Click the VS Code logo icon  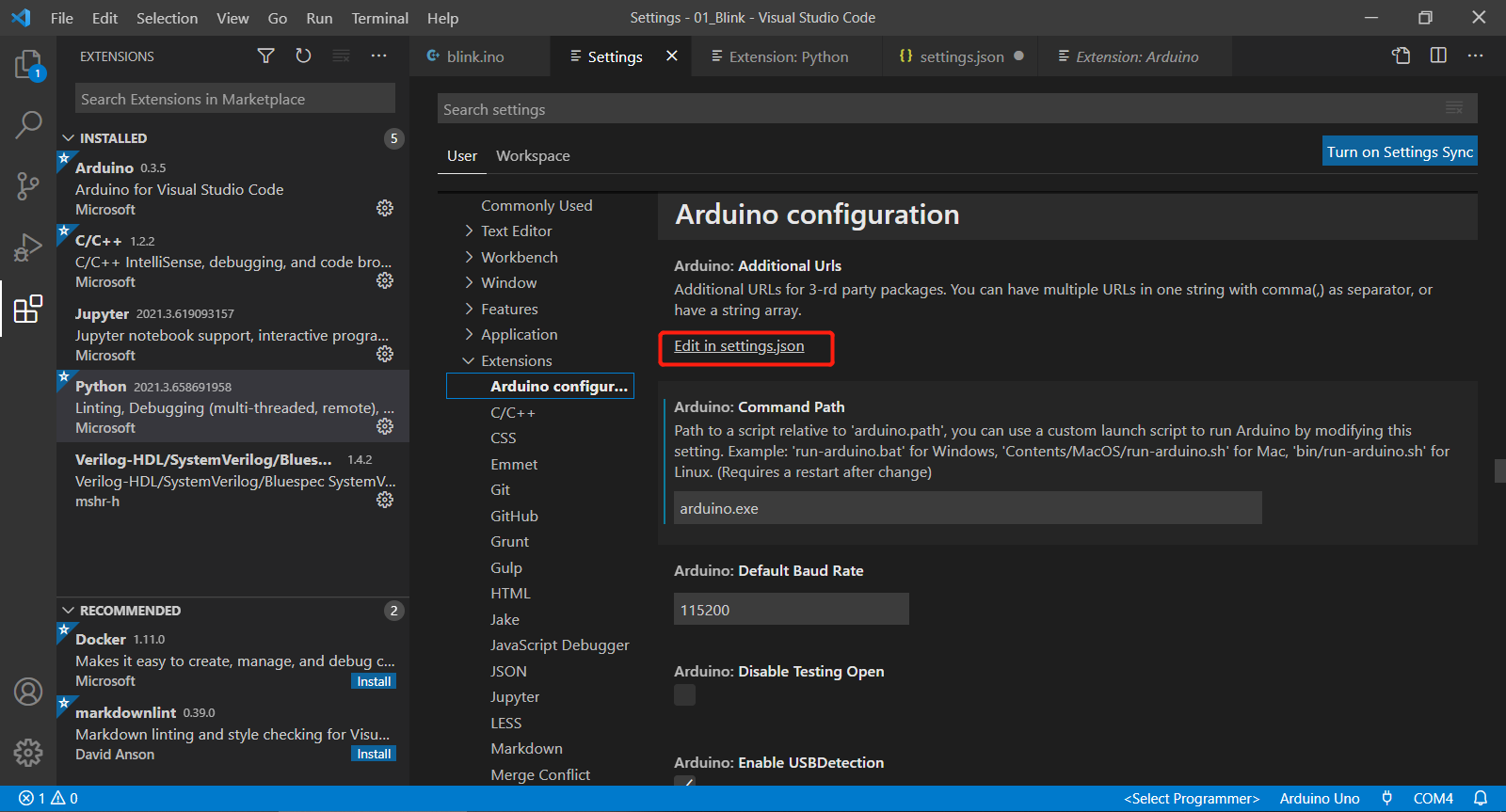pyautogui.click(x=21, y=18)
